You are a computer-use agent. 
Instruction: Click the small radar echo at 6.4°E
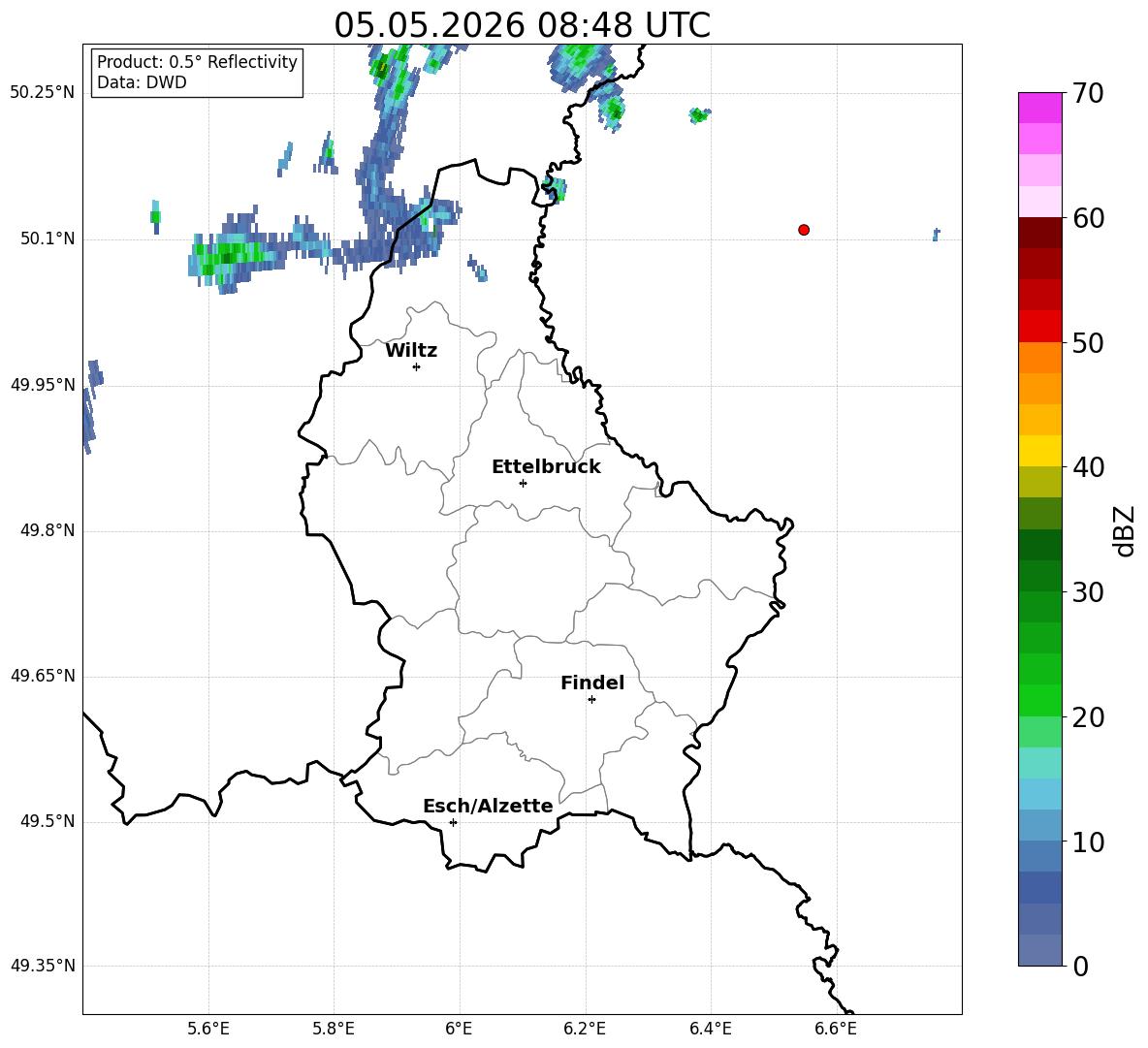pos(700,115)
